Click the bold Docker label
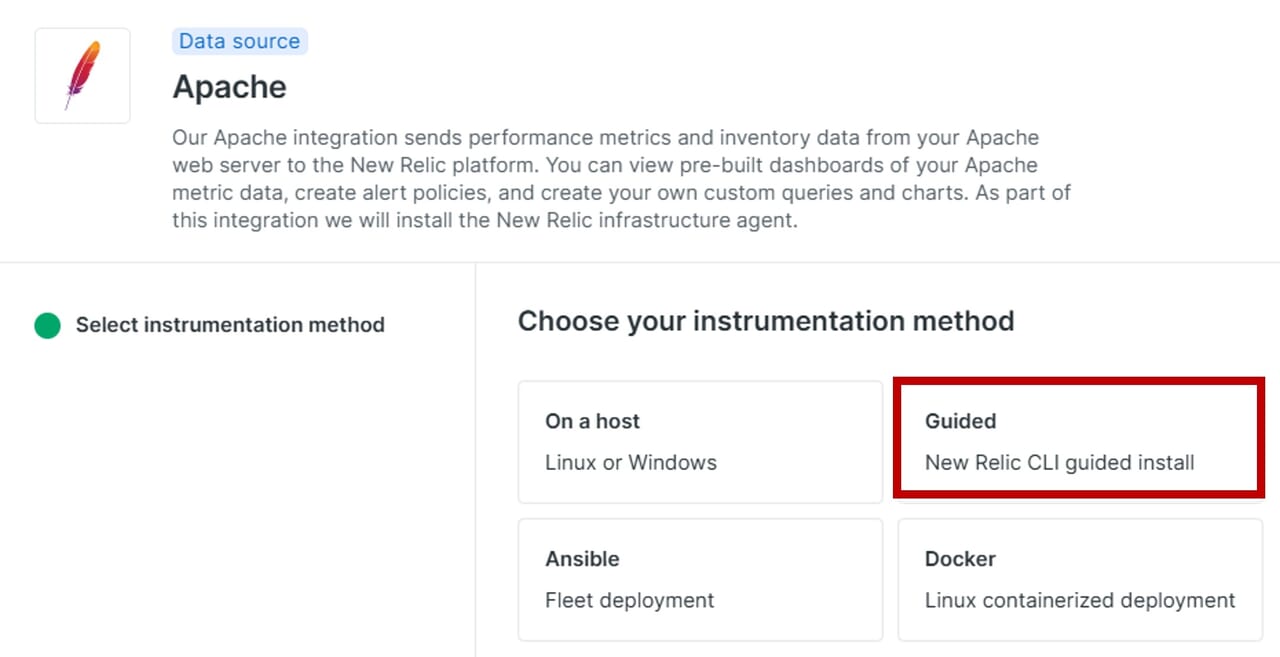The height and width of the screenshot is (657, 1280). (x=960, y=559)
